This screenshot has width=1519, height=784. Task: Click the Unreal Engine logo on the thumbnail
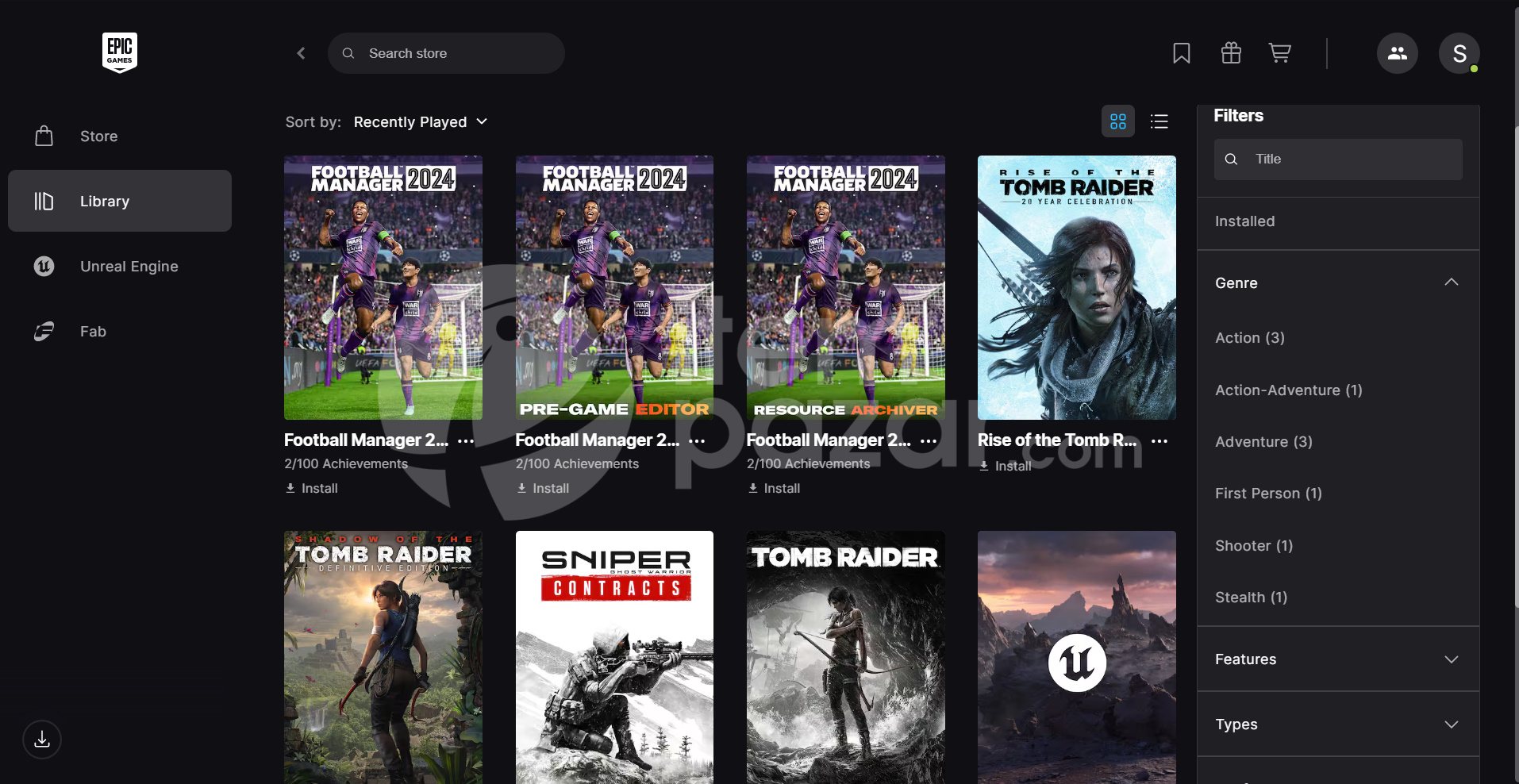(1077, 663)
